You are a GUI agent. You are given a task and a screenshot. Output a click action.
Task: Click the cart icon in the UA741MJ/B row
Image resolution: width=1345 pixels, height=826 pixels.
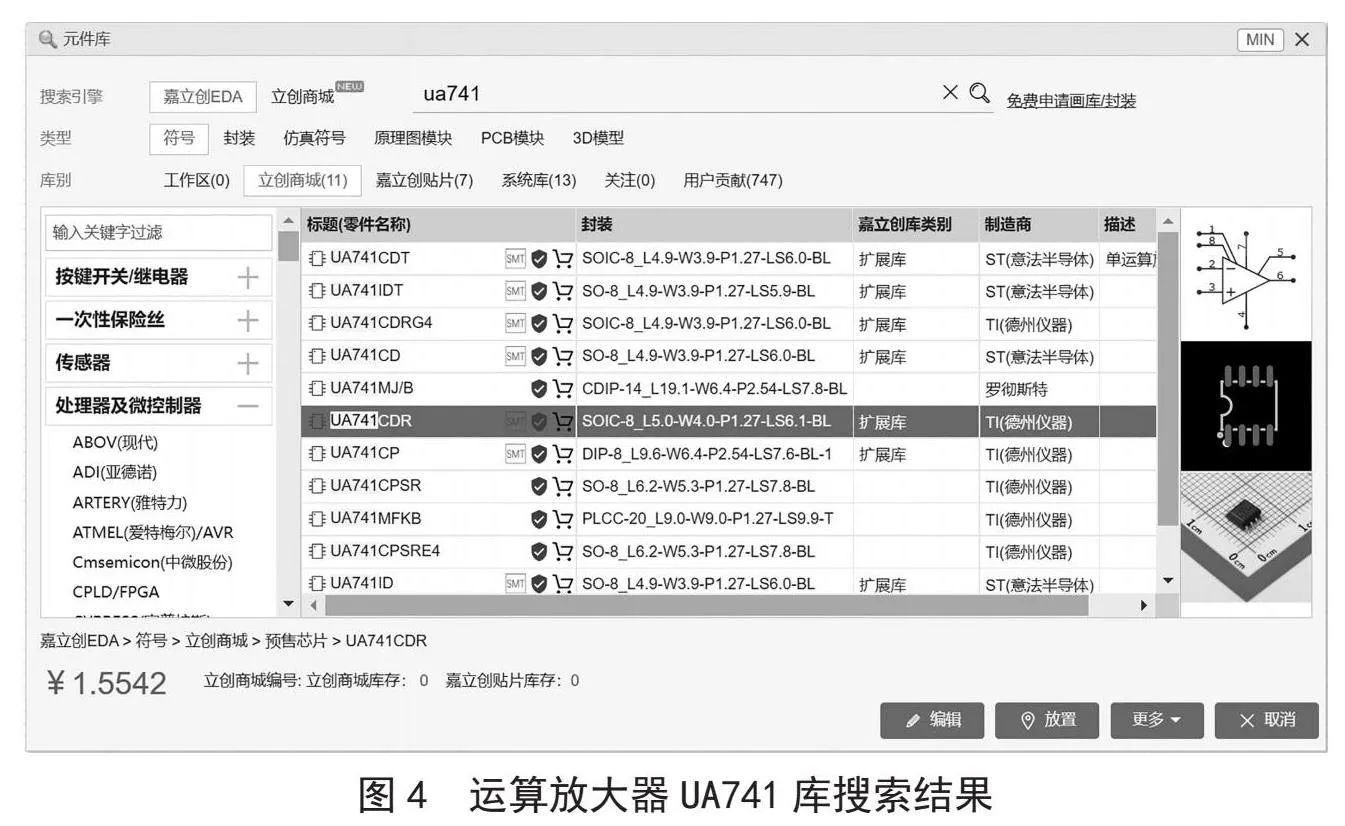pyautogui.click(x=563, y=389)
